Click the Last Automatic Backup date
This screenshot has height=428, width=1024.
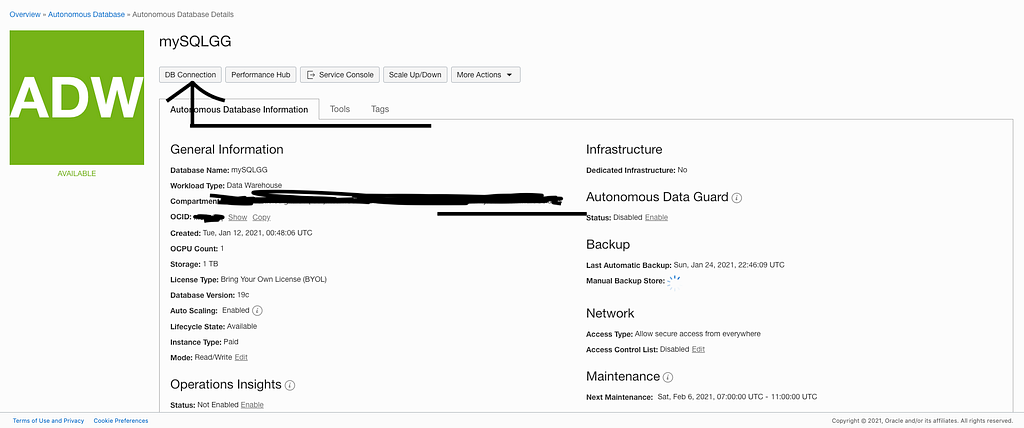[729, 265]
